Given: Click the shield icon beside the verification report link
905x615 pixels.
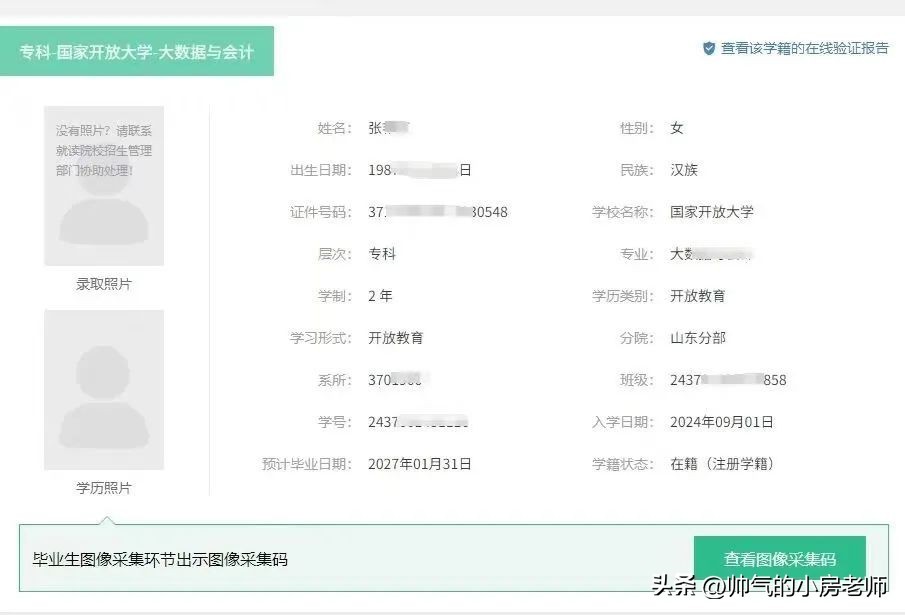Looking at the screenshot, I should click(x=709, y=48).
